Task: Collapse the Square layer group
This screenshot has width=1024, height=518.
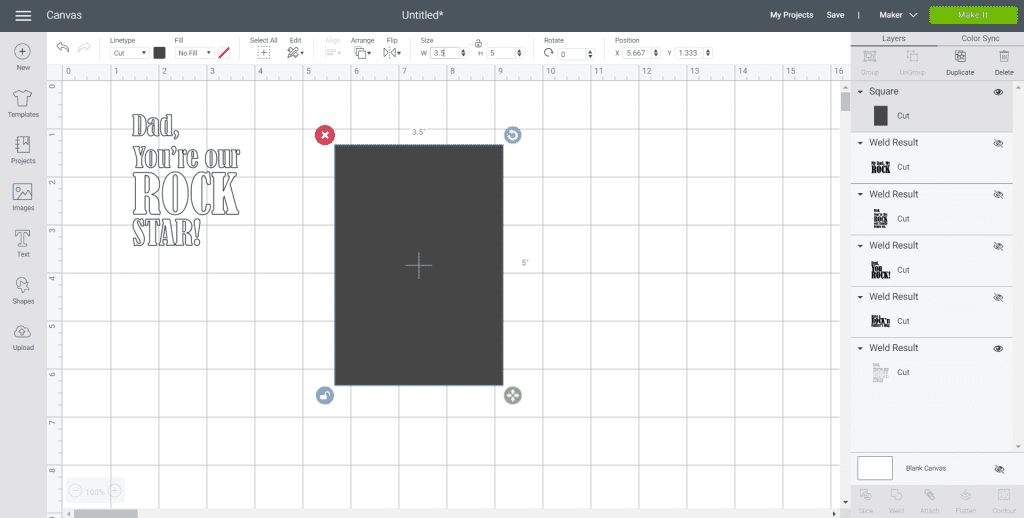Action: pos(861,92)
